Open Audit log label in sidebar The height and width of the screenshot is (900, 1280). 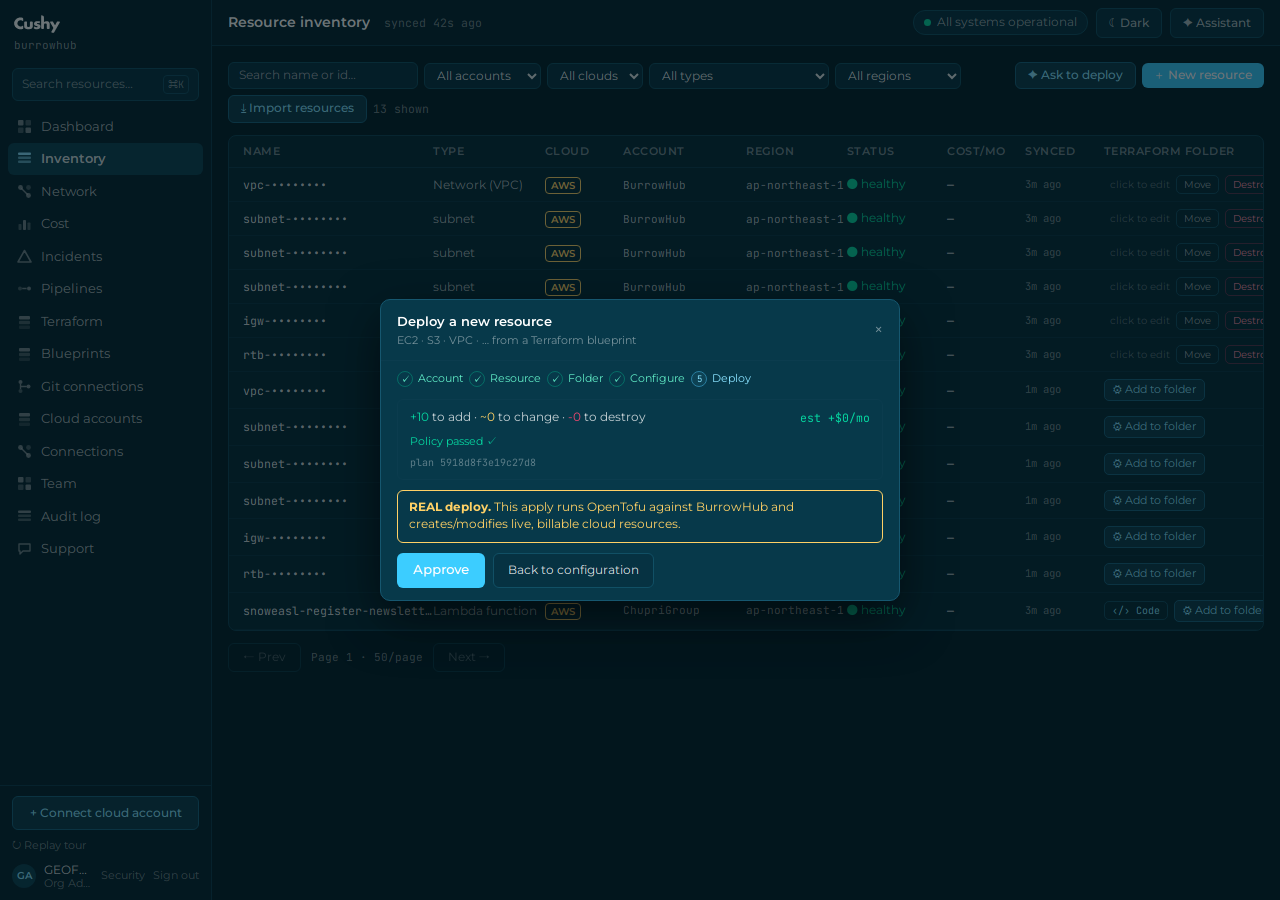(71, 516)
